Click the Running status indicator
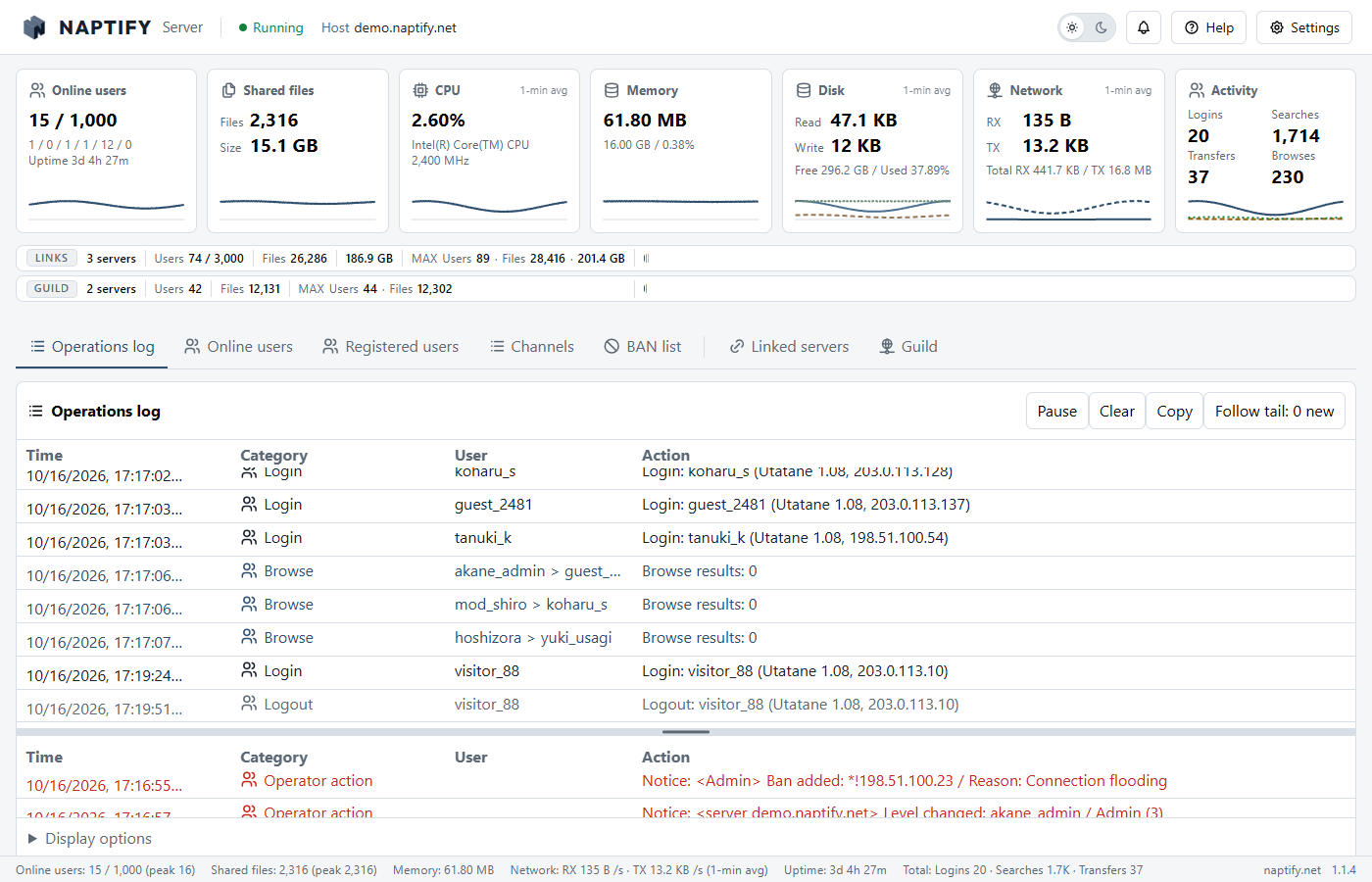Screen dimensions: 1372x882 (x=271, y=27)
